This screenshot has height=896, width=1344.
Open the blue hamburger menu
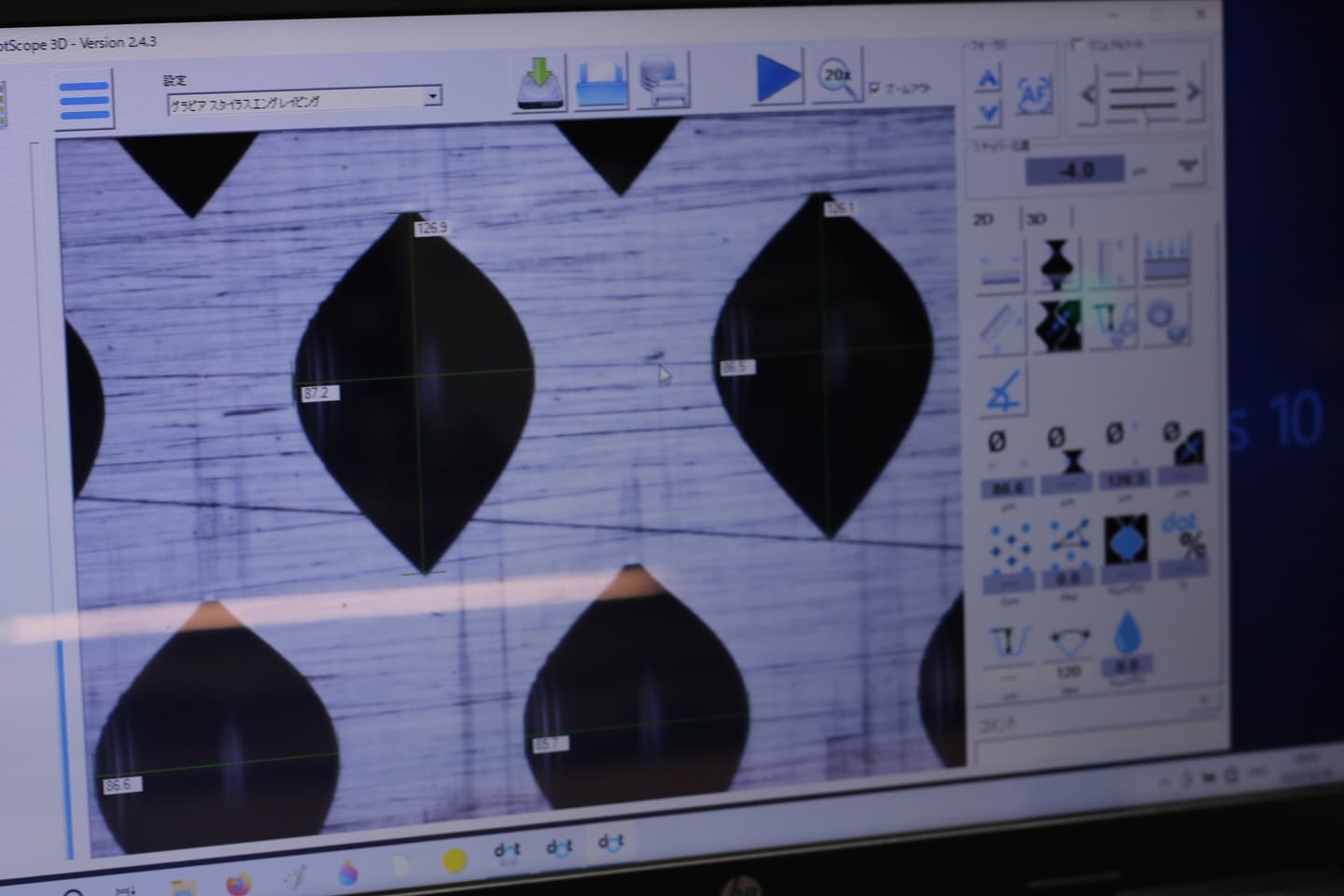(x=84, y=100)
